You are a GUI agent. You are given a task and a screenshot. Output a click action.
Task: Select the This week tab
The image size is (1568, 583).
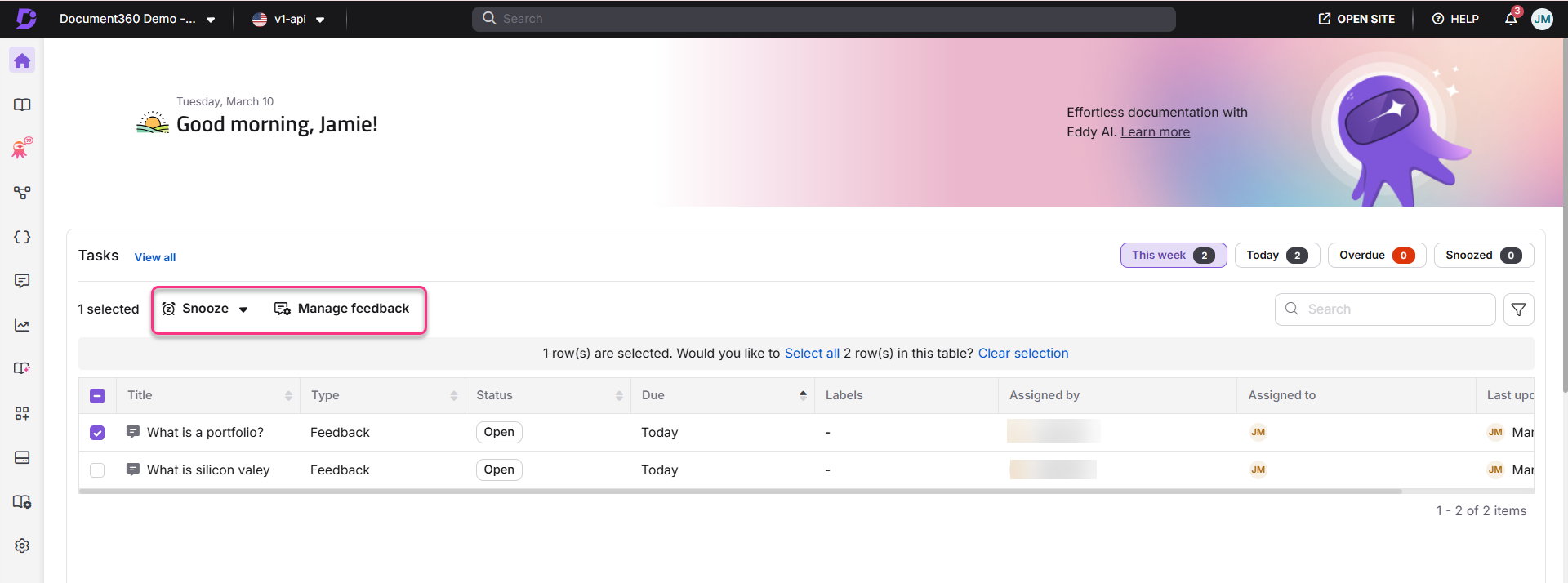(x=1174, y=256)
